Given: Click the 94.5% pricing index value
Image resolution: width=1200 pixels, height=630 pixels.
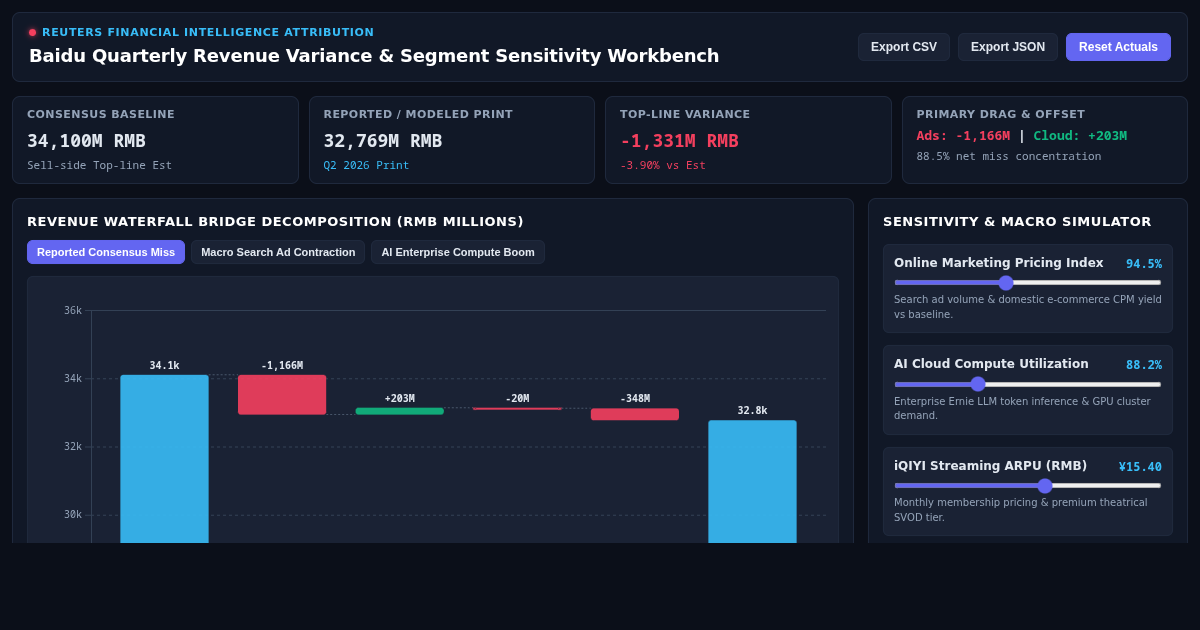Looking at the screenshot, I should [1144, 264].
